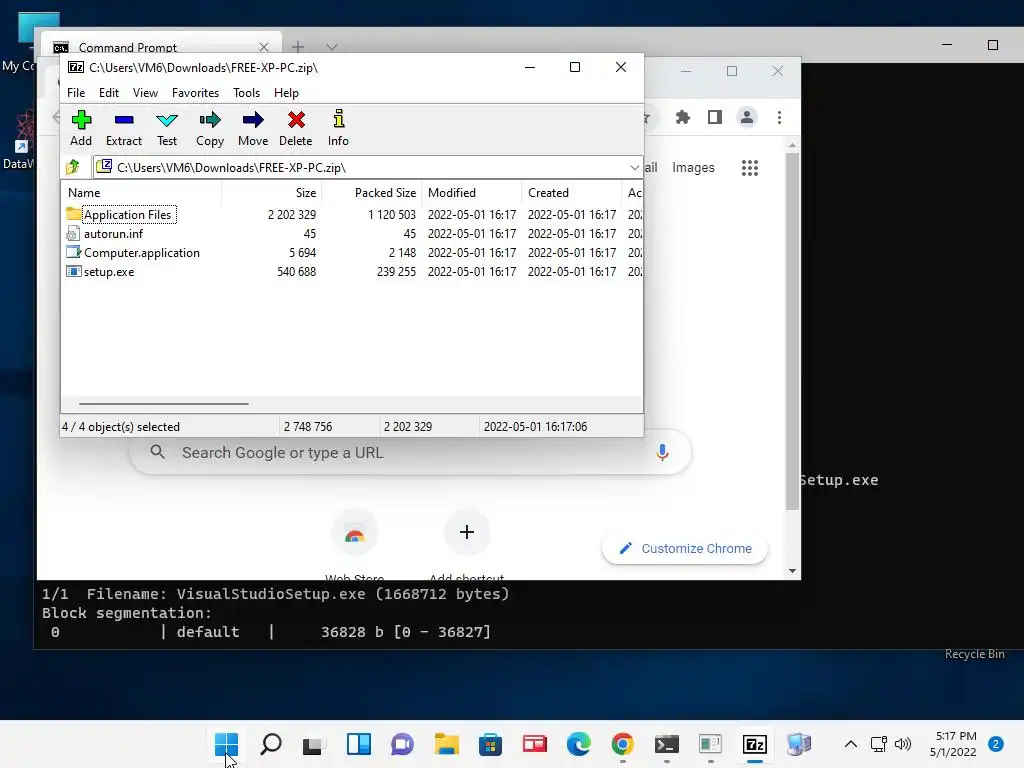
Task: Select the autorun.inf file
Action: pyautogui.click(x=113, y=233)
